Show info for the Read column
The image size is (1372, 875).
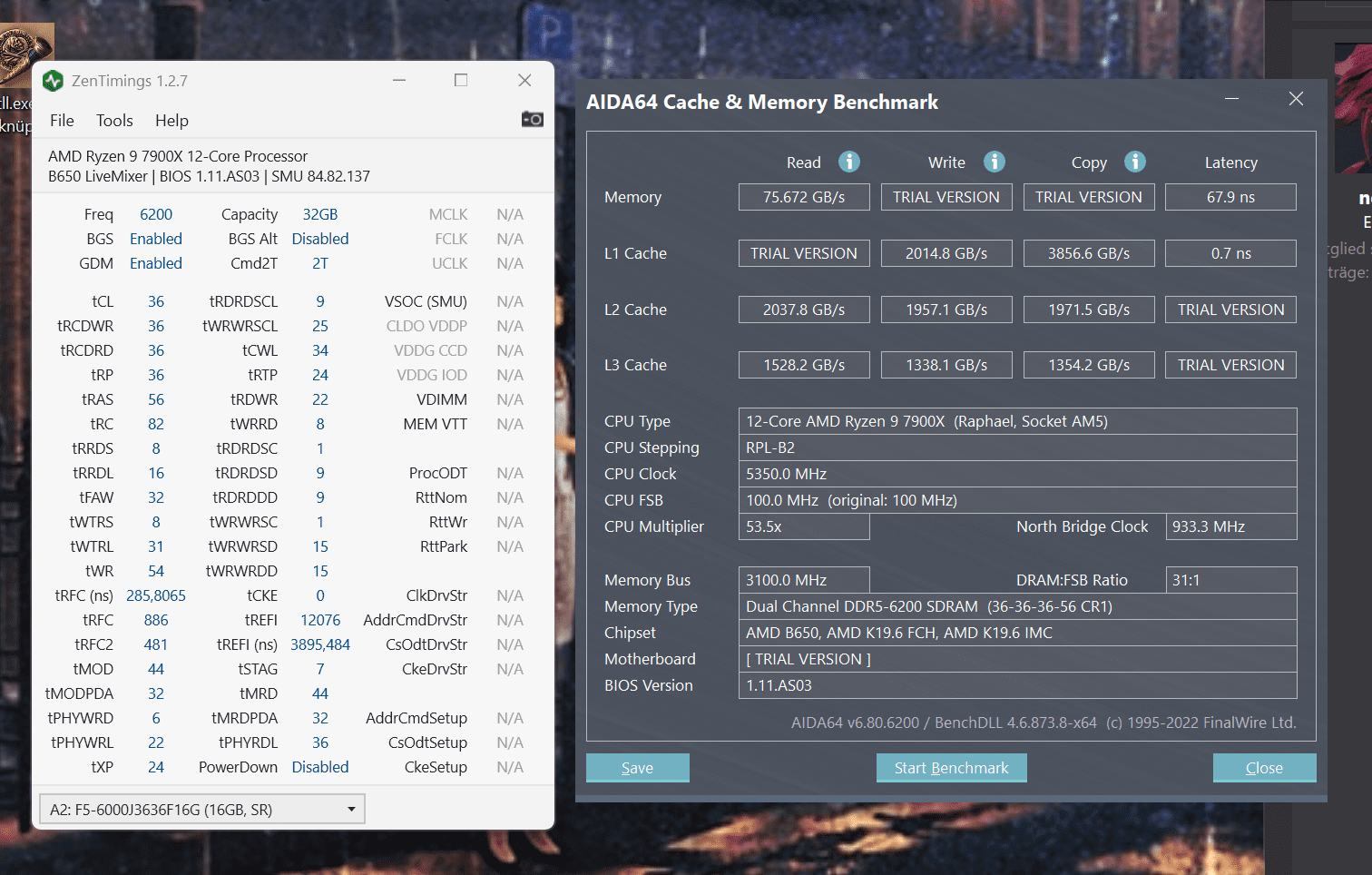tap(849, 162)
